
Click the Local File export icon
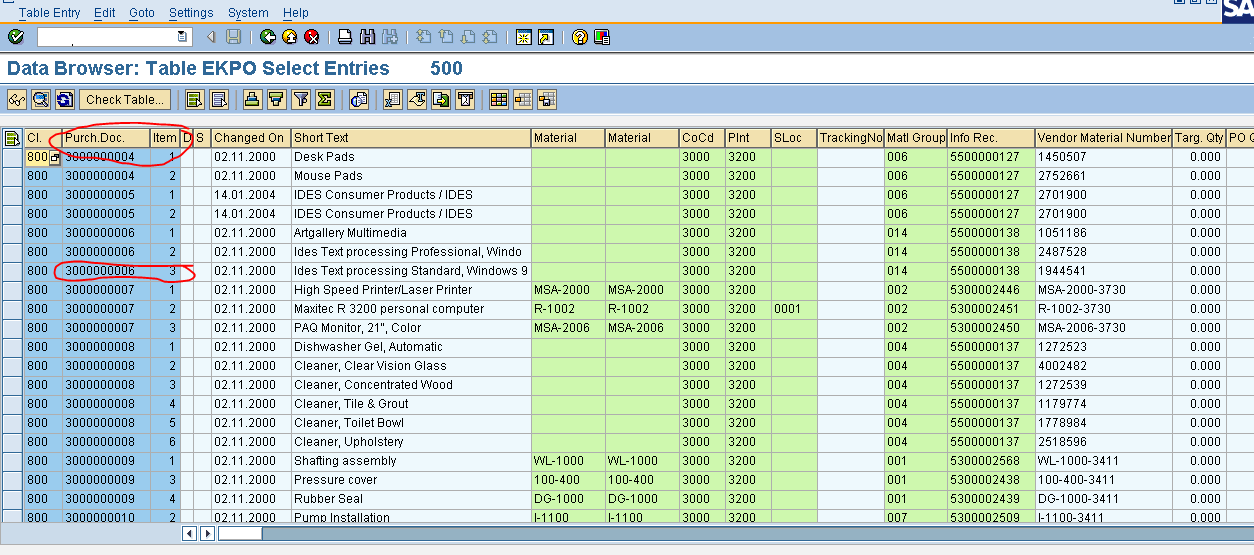440,100
